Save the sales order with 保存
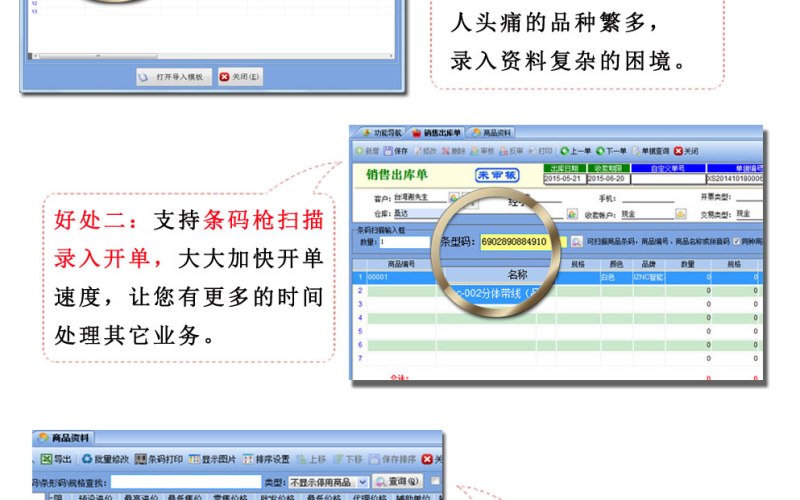 point(396,151)
